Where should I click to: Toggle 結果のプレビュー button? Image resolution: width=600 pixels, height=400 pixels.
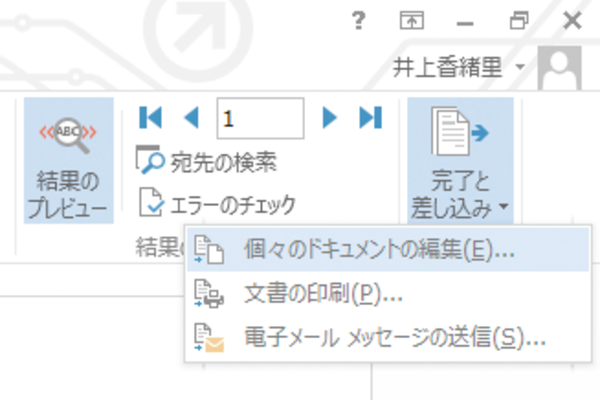coord(68,160)
